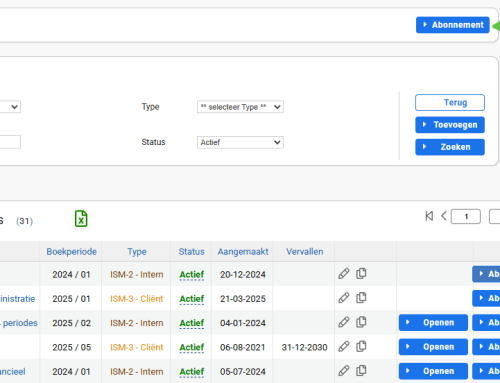This screenshot has height=383, width=500.
Task: Edit the row created 04-01-2024
Action: 344,322
